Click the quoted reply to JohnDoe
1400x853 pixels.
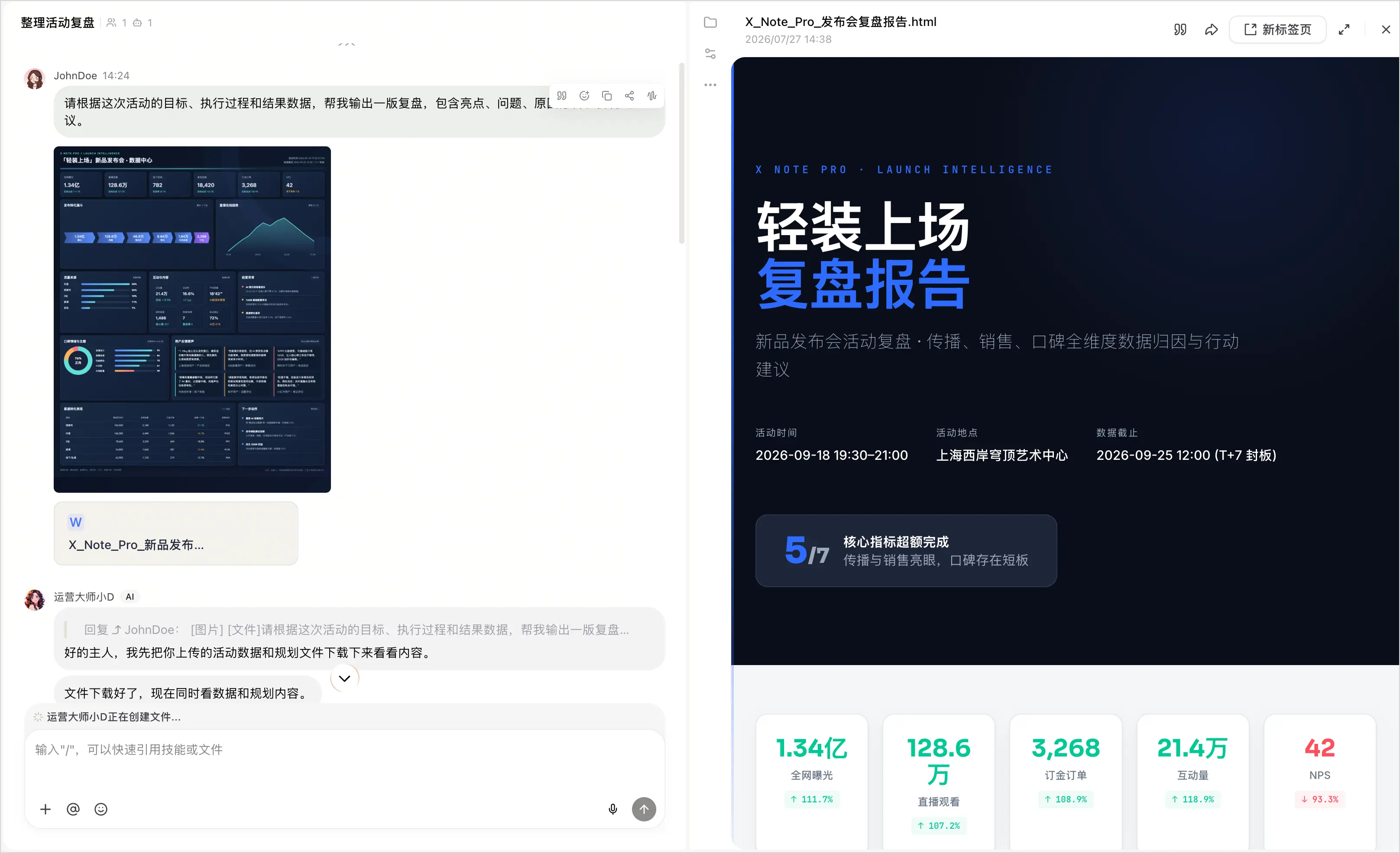click(x=356, y=630)
